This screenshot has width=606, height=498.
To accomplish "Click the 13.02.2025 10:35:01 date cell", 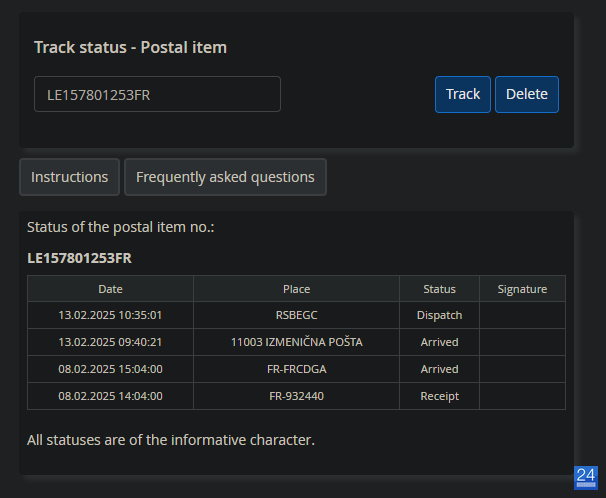I will (111, 315).
